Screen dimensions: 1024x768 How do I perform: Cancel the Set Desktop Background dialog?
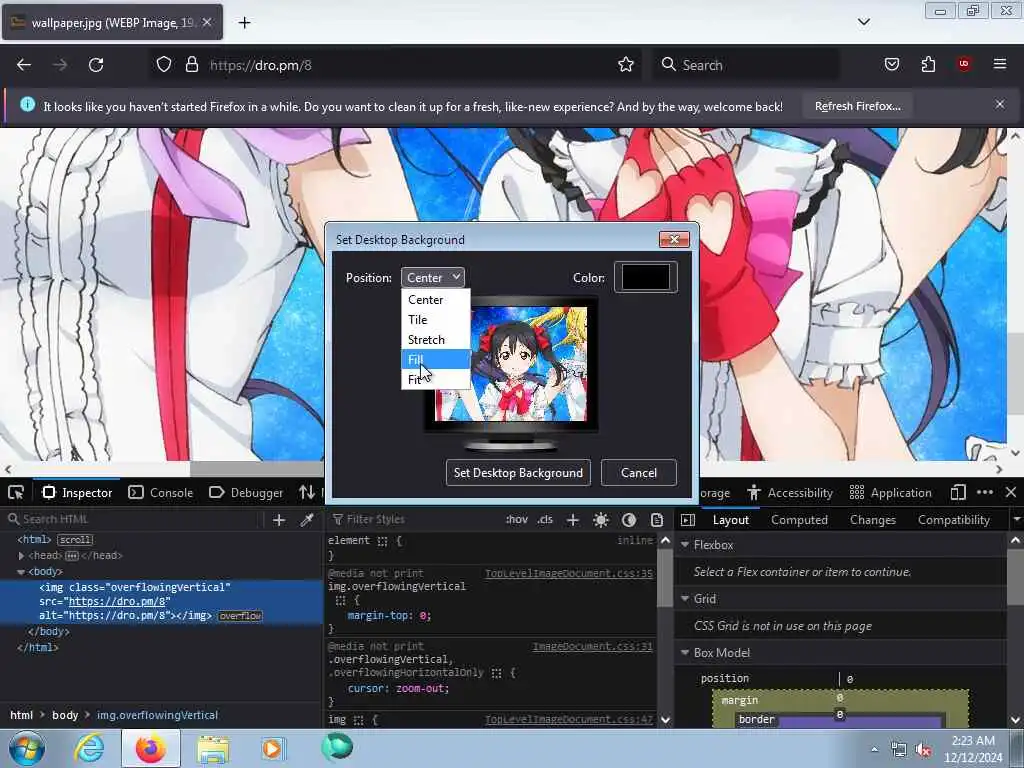click(x=639, y=473)
